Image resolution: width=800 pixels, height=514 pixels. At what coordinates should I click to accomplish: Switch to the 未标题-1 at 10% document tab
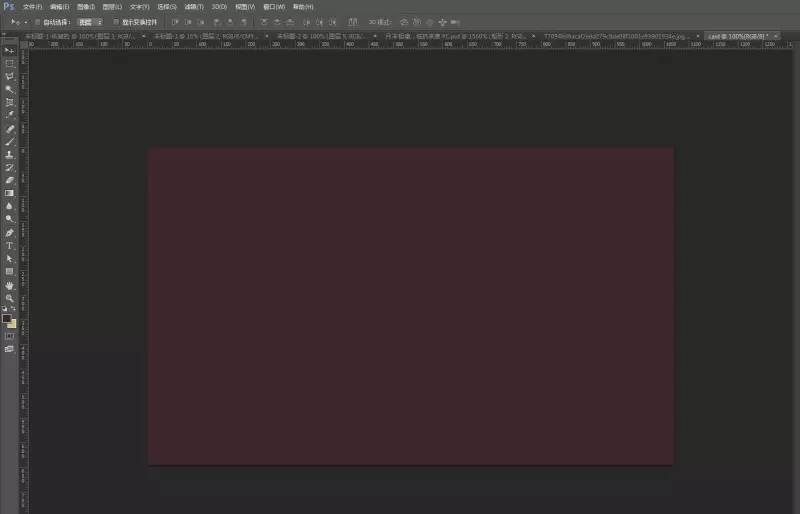tap(206, 36)
